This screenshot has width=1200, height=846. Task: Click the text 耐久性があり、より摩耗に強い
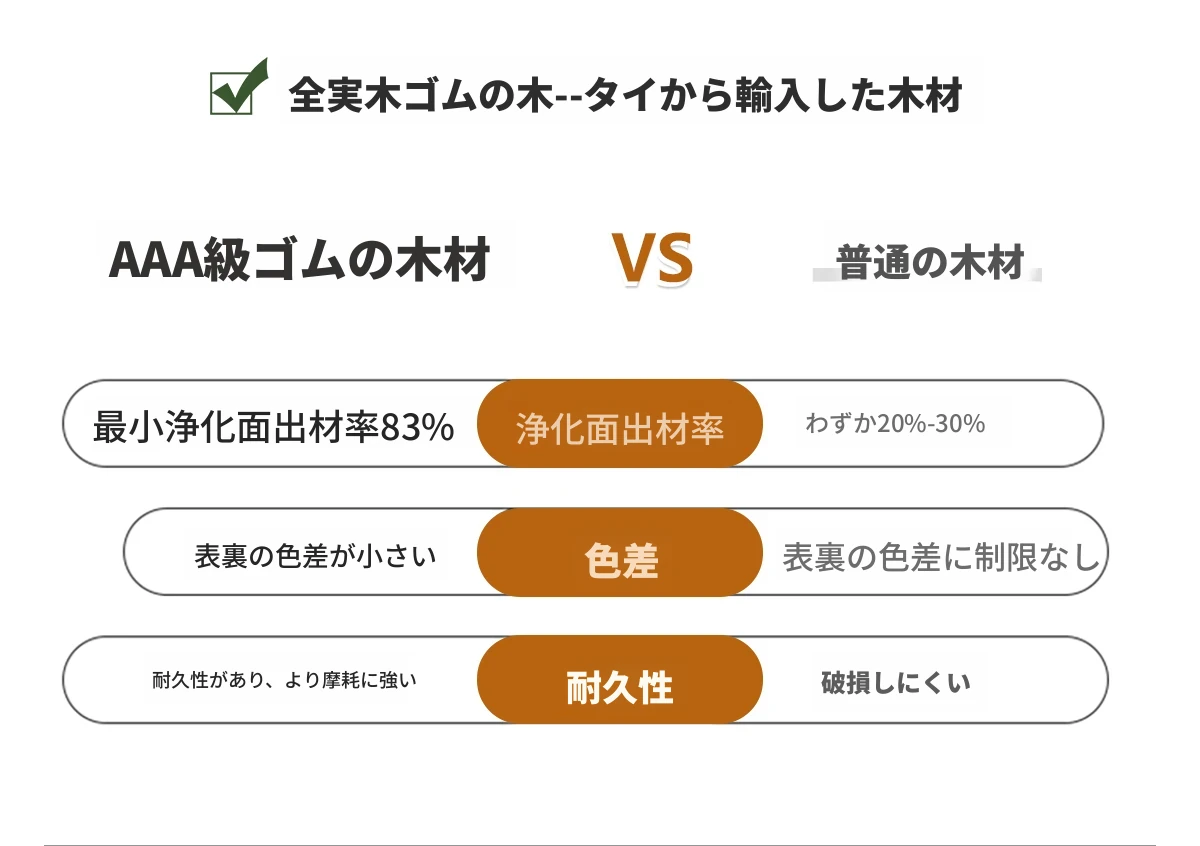click(x=284, y=681)
